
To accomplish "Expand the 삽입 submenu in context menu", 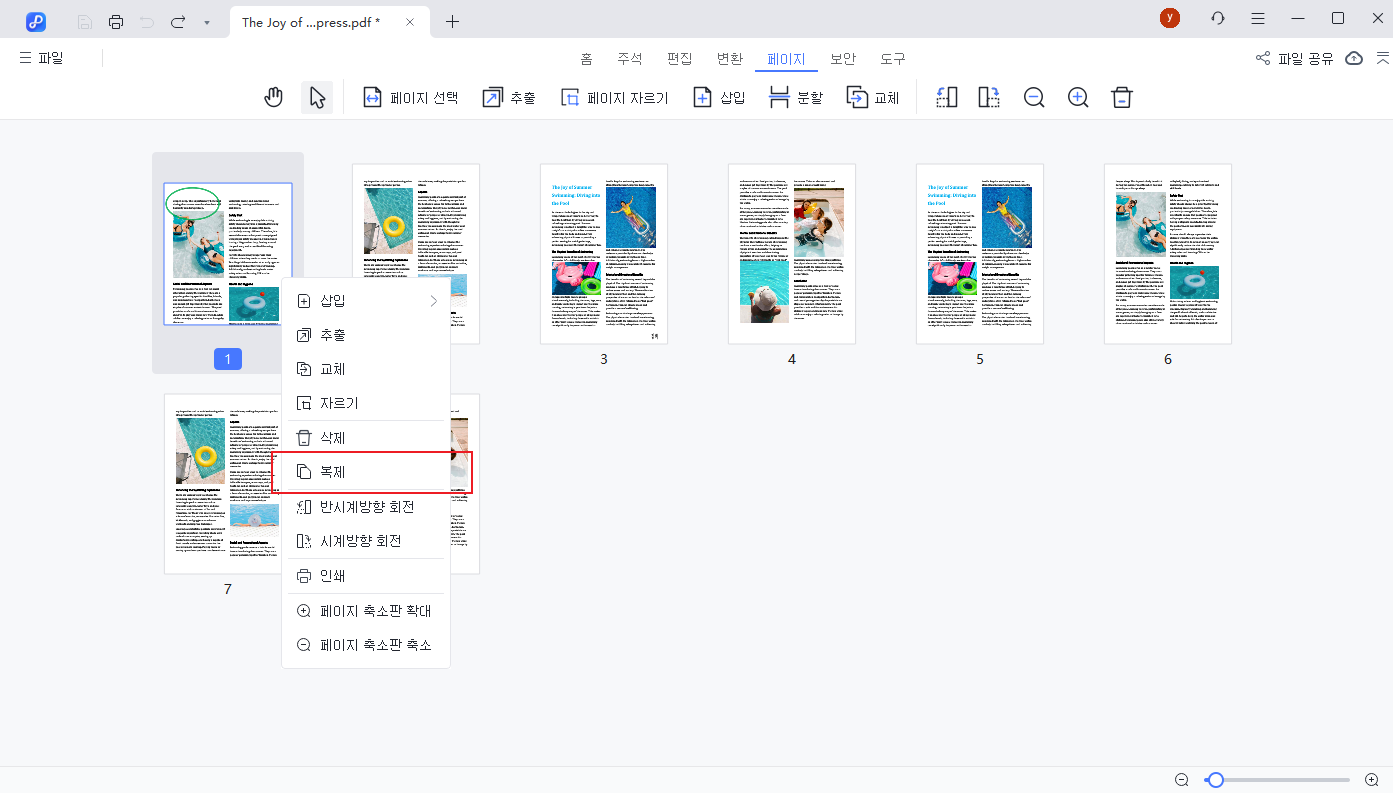I will (366, 301).
